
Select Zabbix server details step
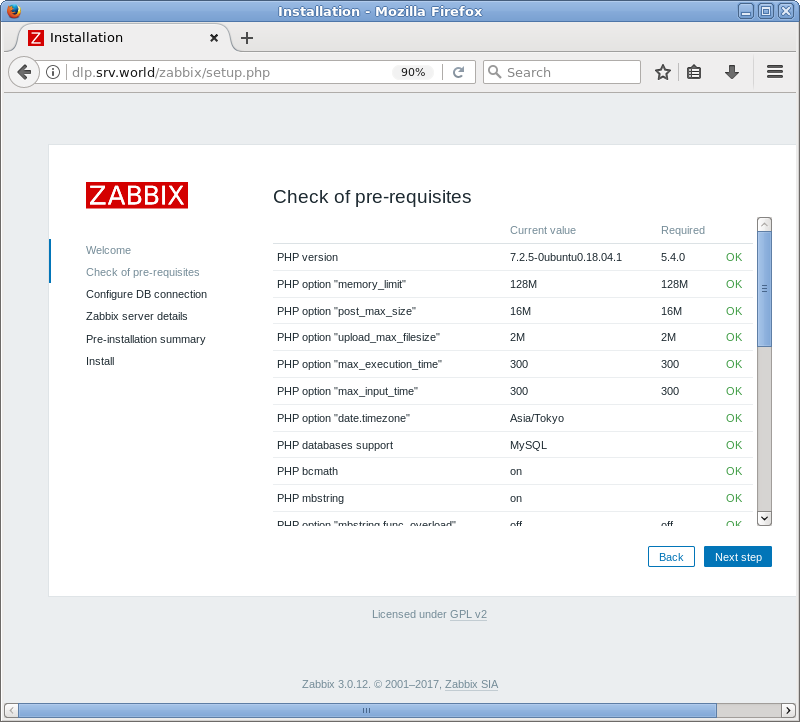(137, 316)
